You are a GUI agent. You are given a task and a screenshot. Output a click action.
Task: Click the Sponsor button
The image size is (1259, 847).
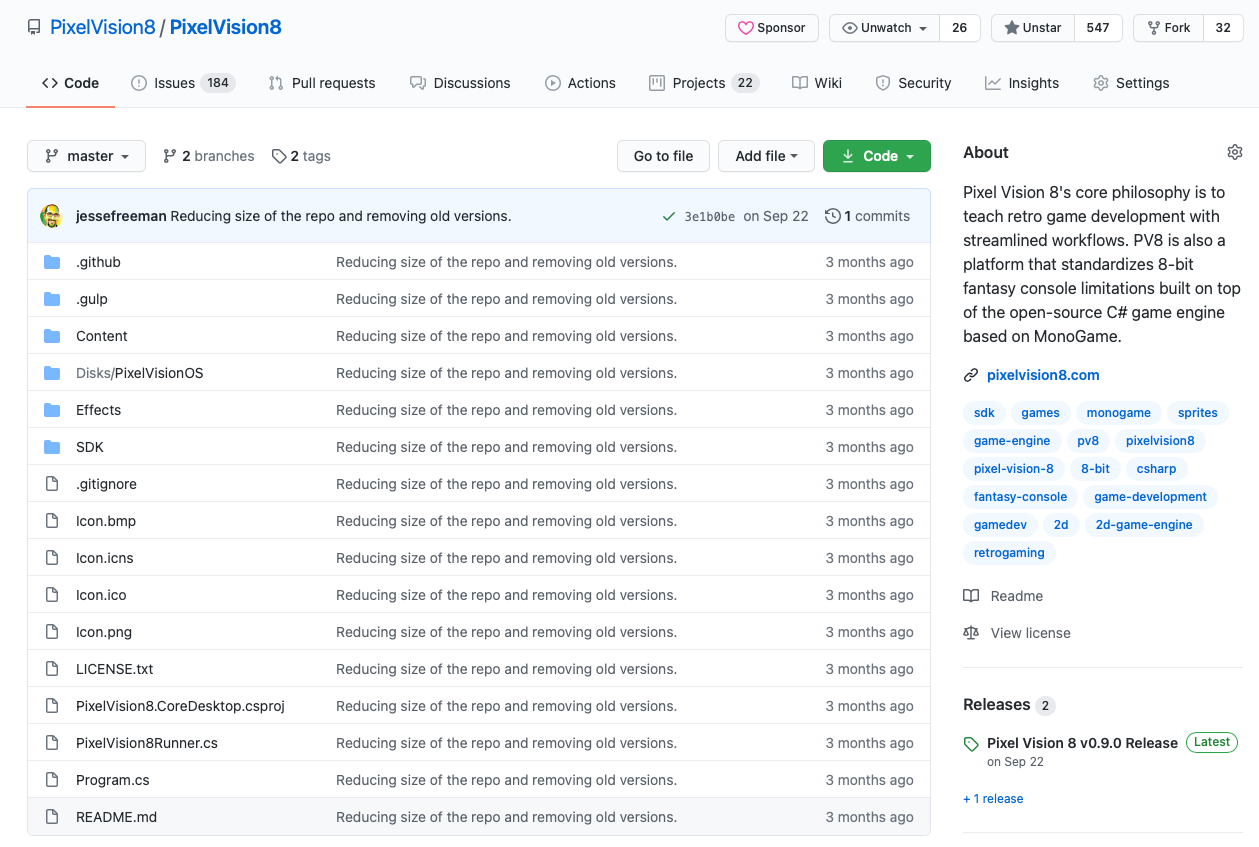click(771, 27)
